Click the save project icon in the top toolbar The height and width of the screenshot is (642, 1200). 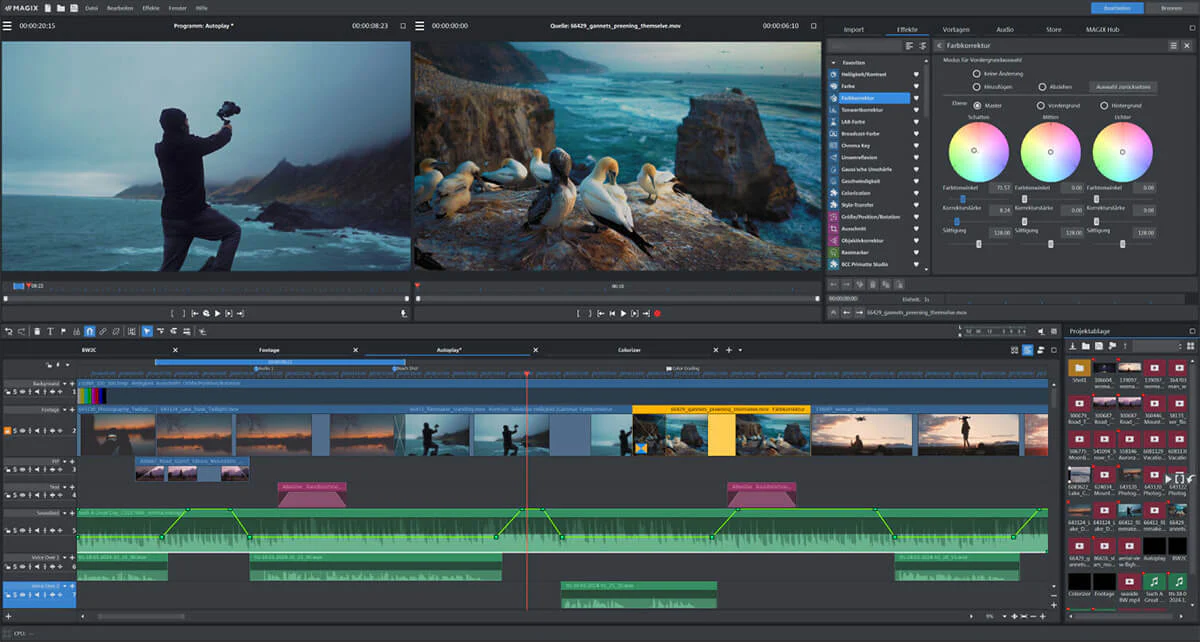click(x=73, y=6)
